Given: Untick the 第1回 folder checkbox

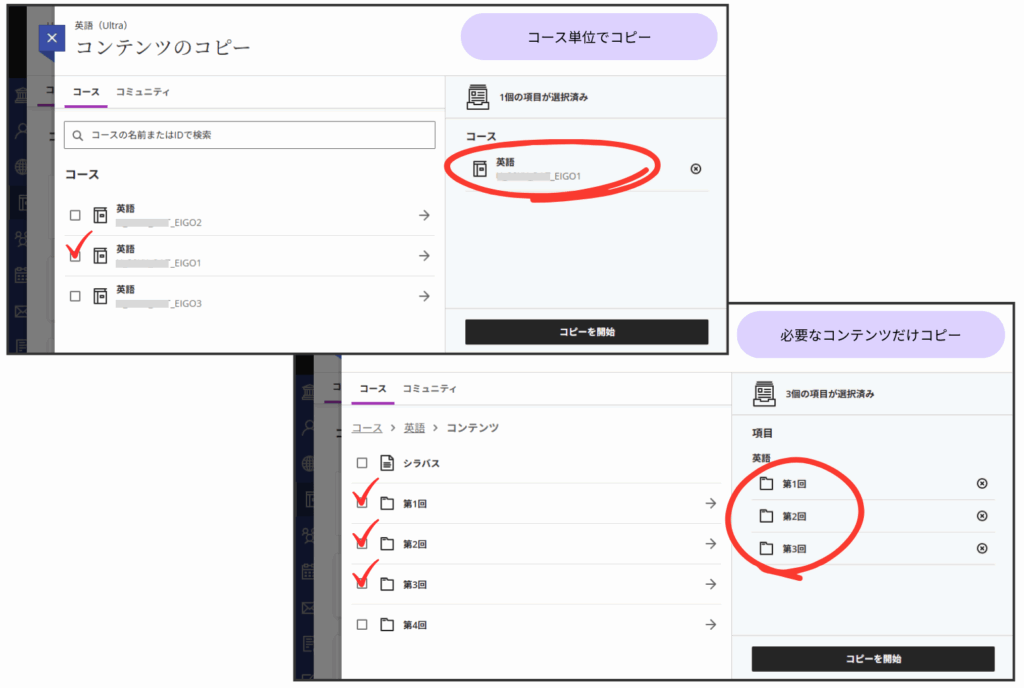Looking at the screenshot, I should click(x=362, y=503).
